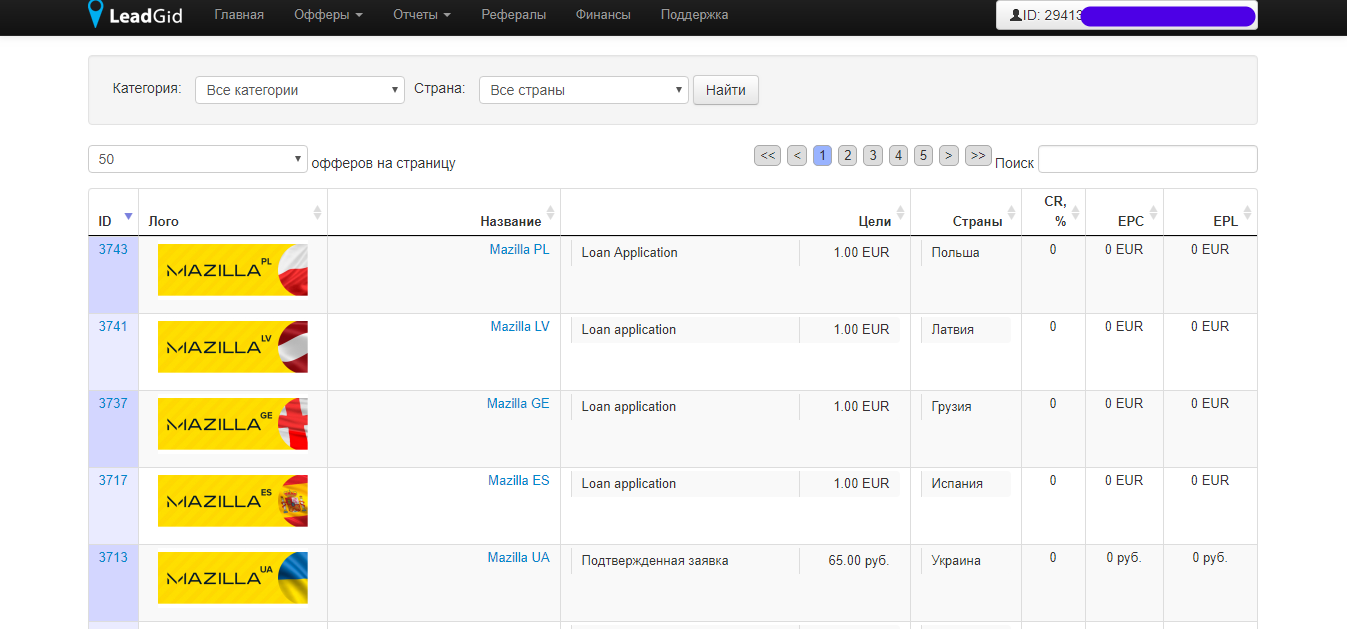1347x629 pixels.
Task: Open the Категория dropdown
Action: coord(299,90)
